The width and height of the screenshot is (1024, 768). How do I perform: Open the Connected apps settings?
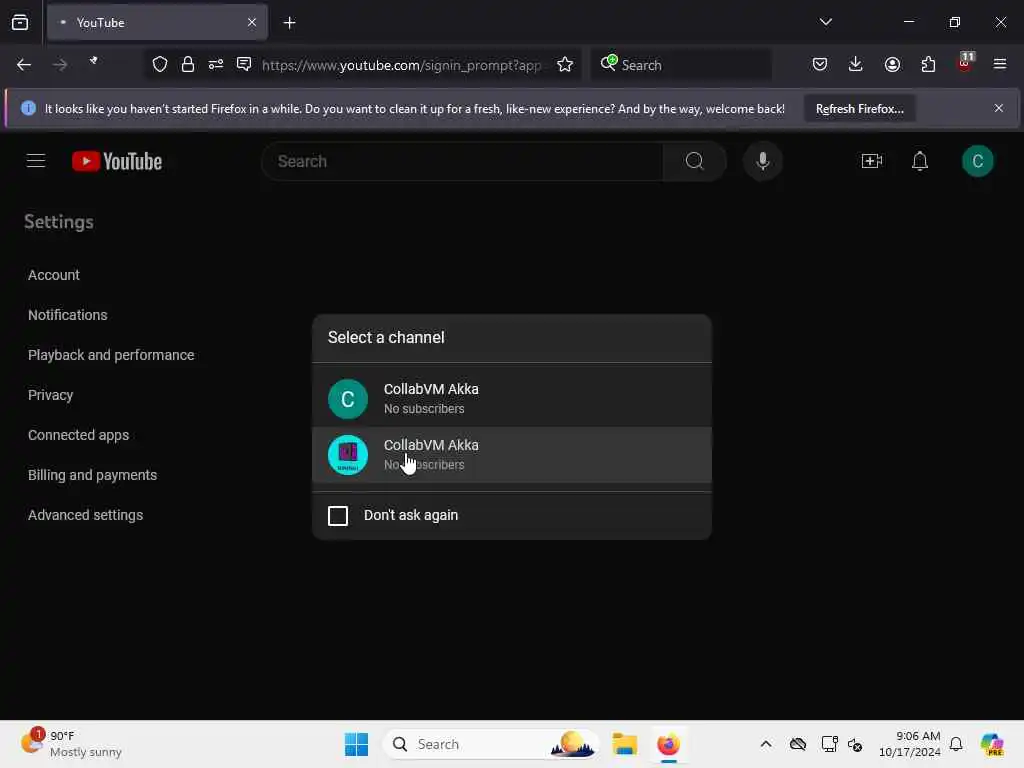[78, 435]
